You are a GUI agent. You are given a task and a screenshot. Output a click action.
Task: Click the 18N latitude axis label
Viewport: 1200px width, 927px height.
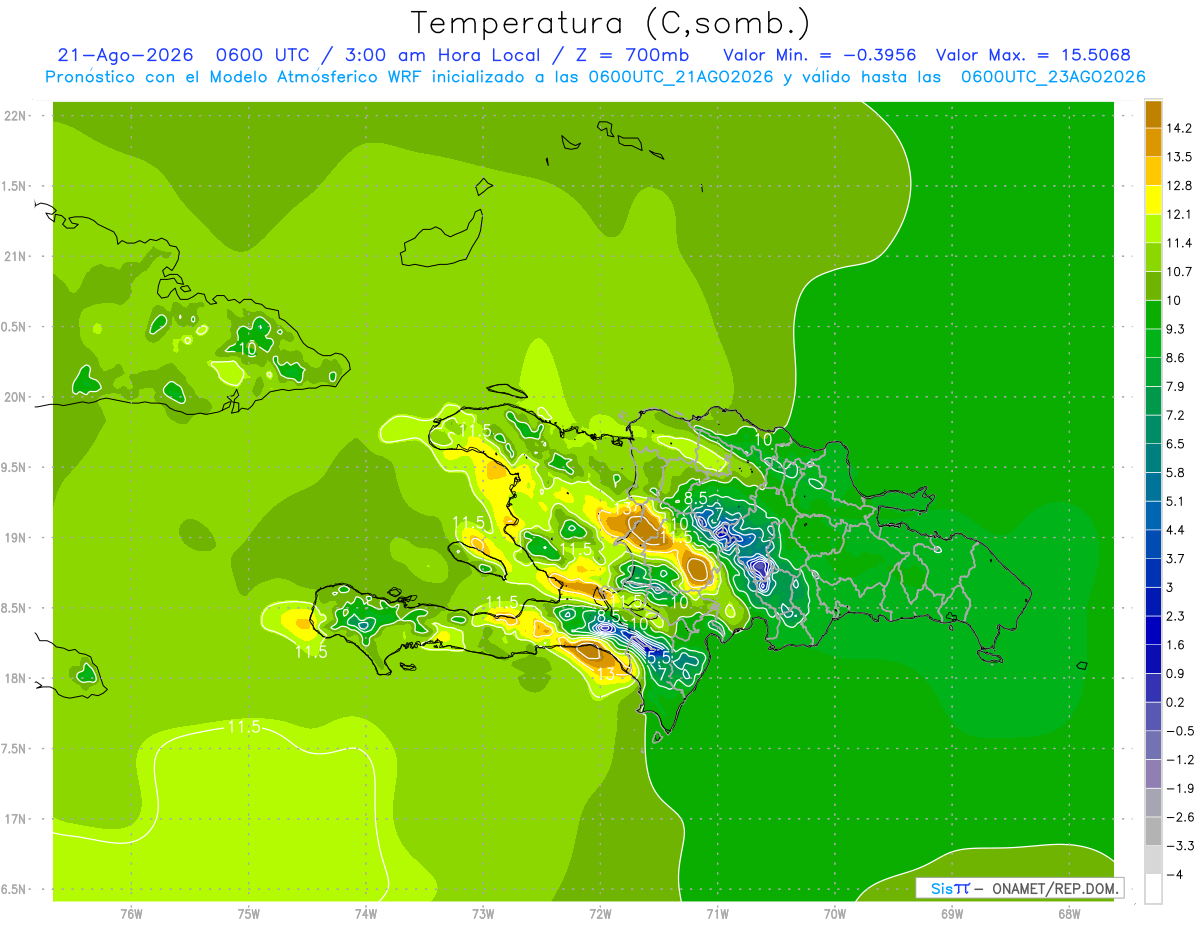pos(17,679)
